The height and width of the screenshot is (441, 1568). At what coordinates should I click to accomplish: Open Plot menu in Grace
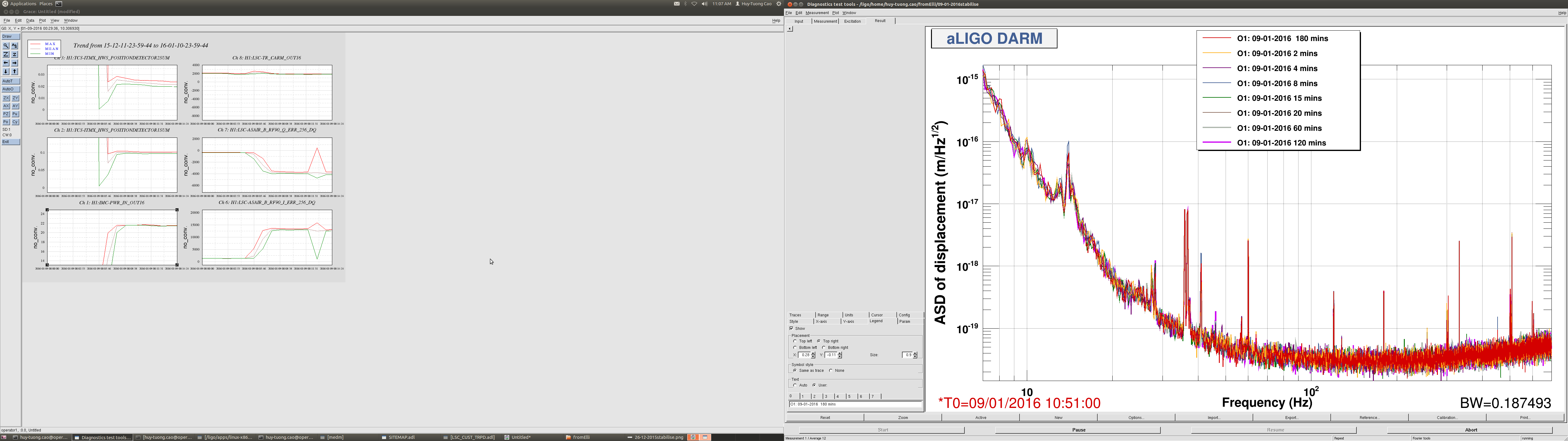(x=43, y=21)
